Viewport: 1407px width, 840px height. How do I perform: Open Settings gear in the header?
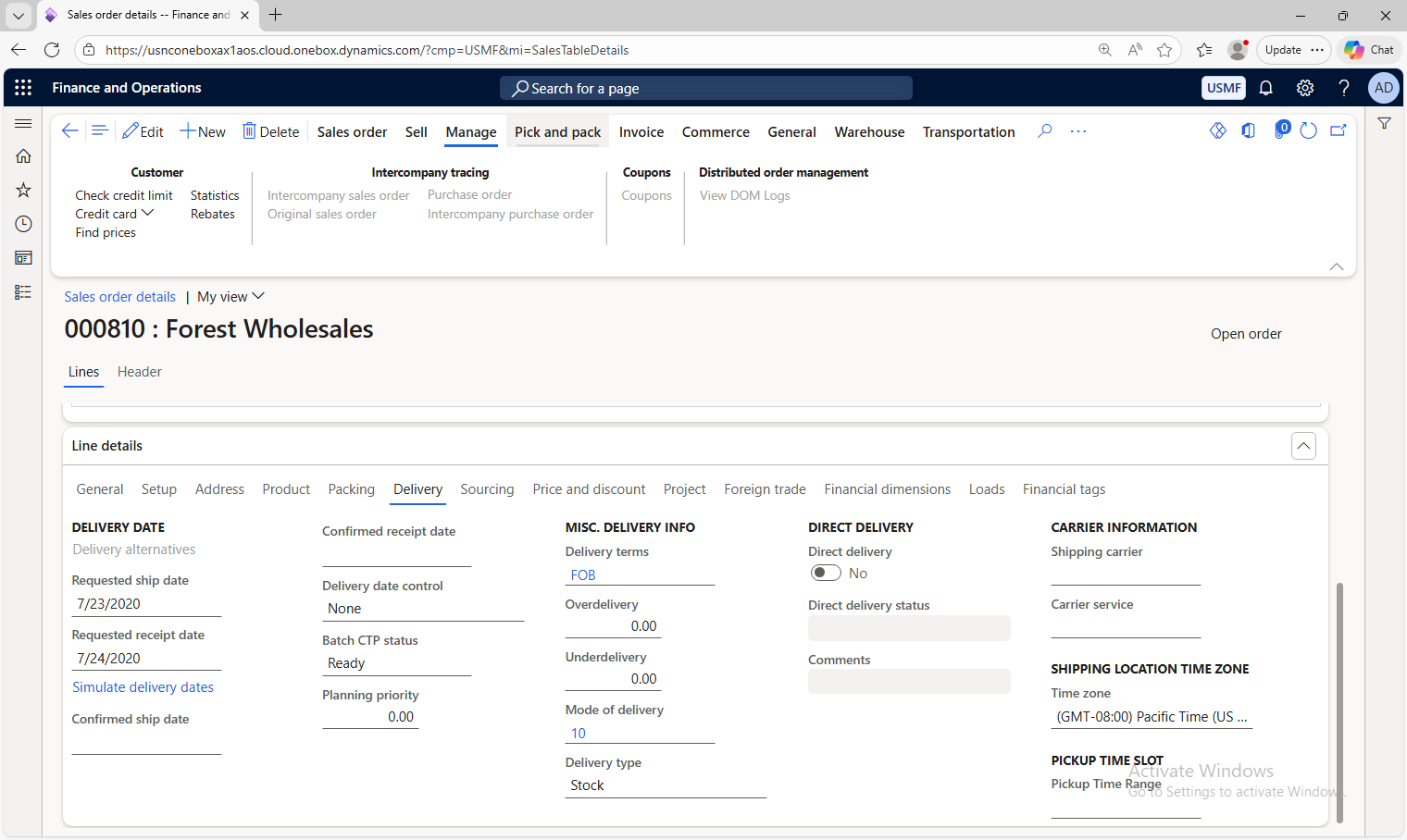(x=1305, y=88)
